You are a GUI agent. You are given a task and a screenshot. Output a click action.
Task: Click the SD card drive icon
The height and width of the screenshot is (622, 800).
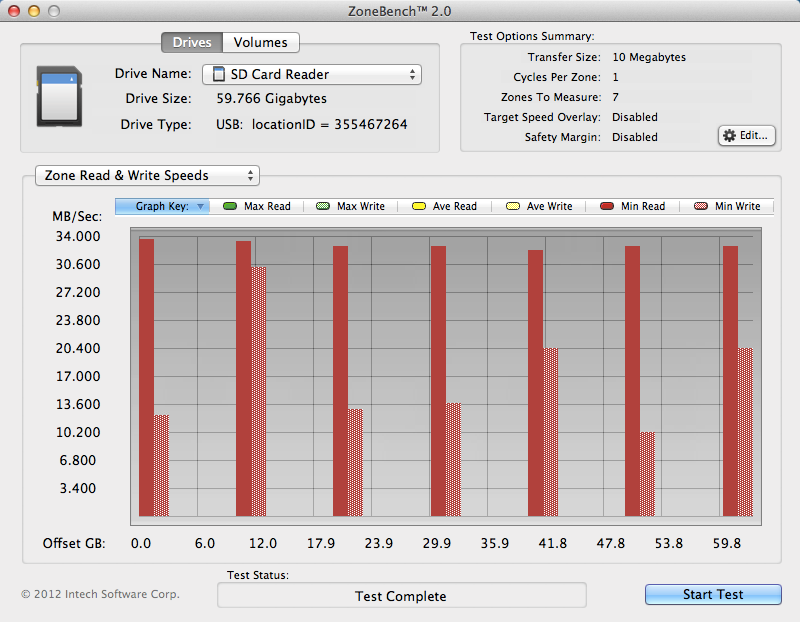(x=59, y=96)
